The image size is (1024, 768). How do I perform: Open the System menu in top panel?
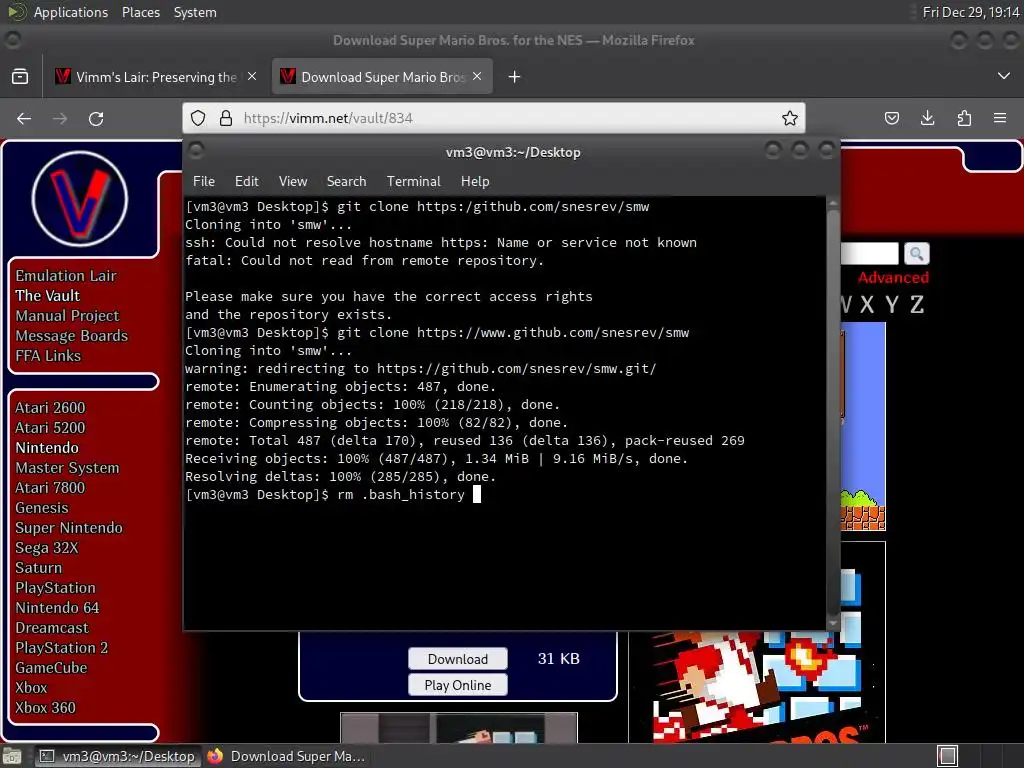pyautogui.click(x=195, y=12)
